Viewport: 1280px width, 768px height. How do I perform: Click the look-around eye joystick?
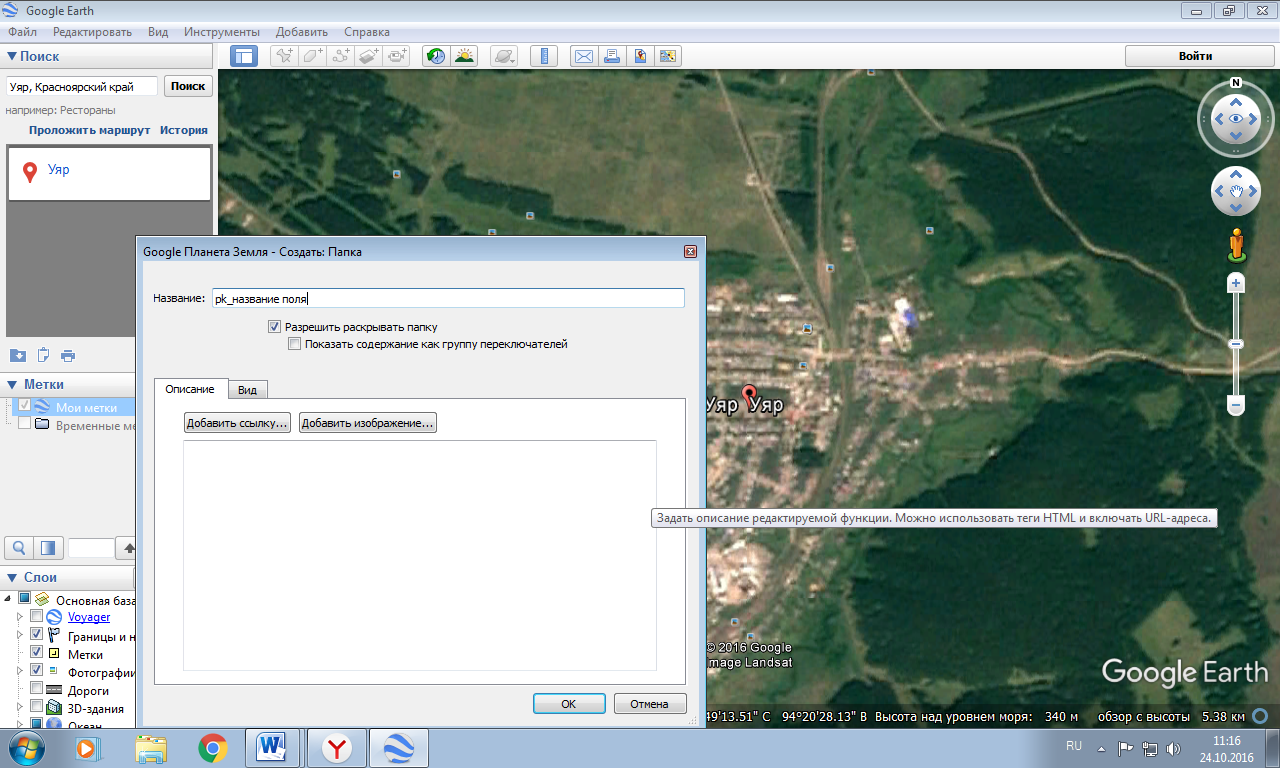1236,120
